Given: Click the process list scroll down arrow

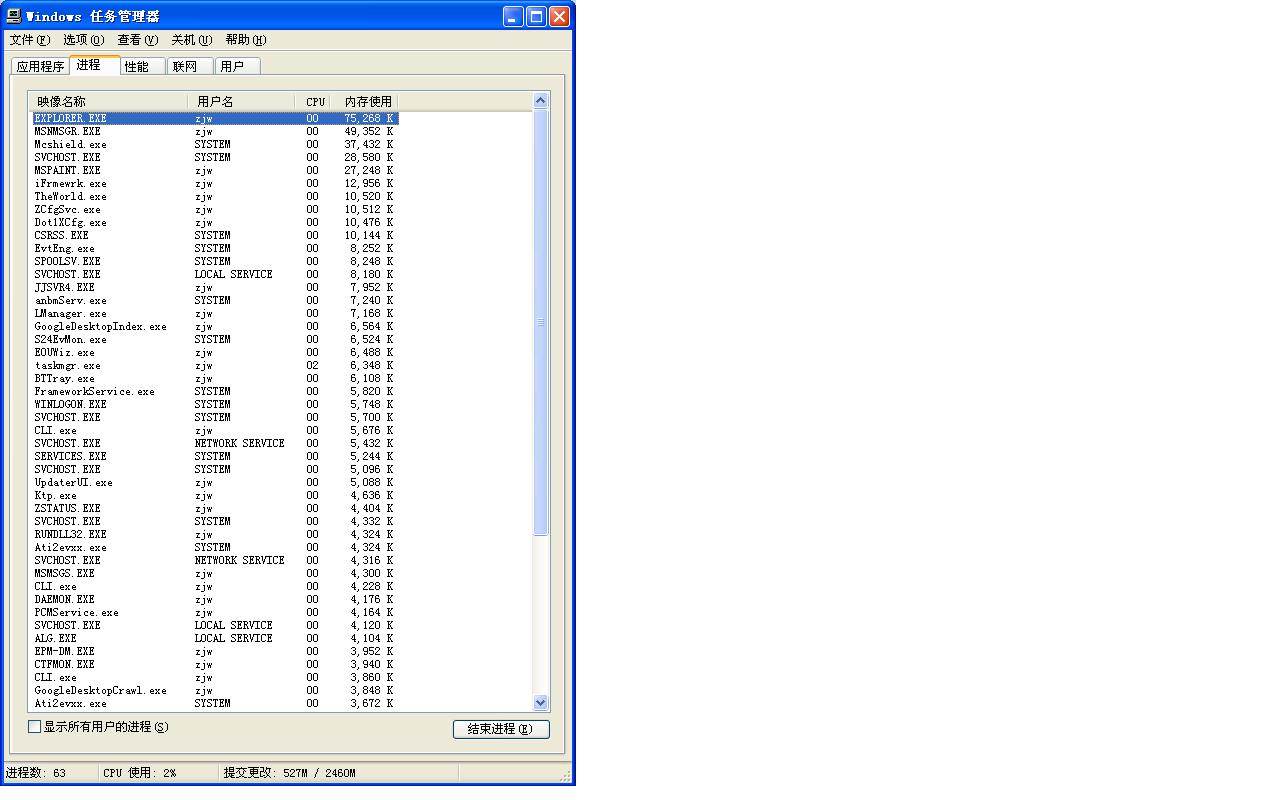Looking at the screenshot, I should 541,703.
